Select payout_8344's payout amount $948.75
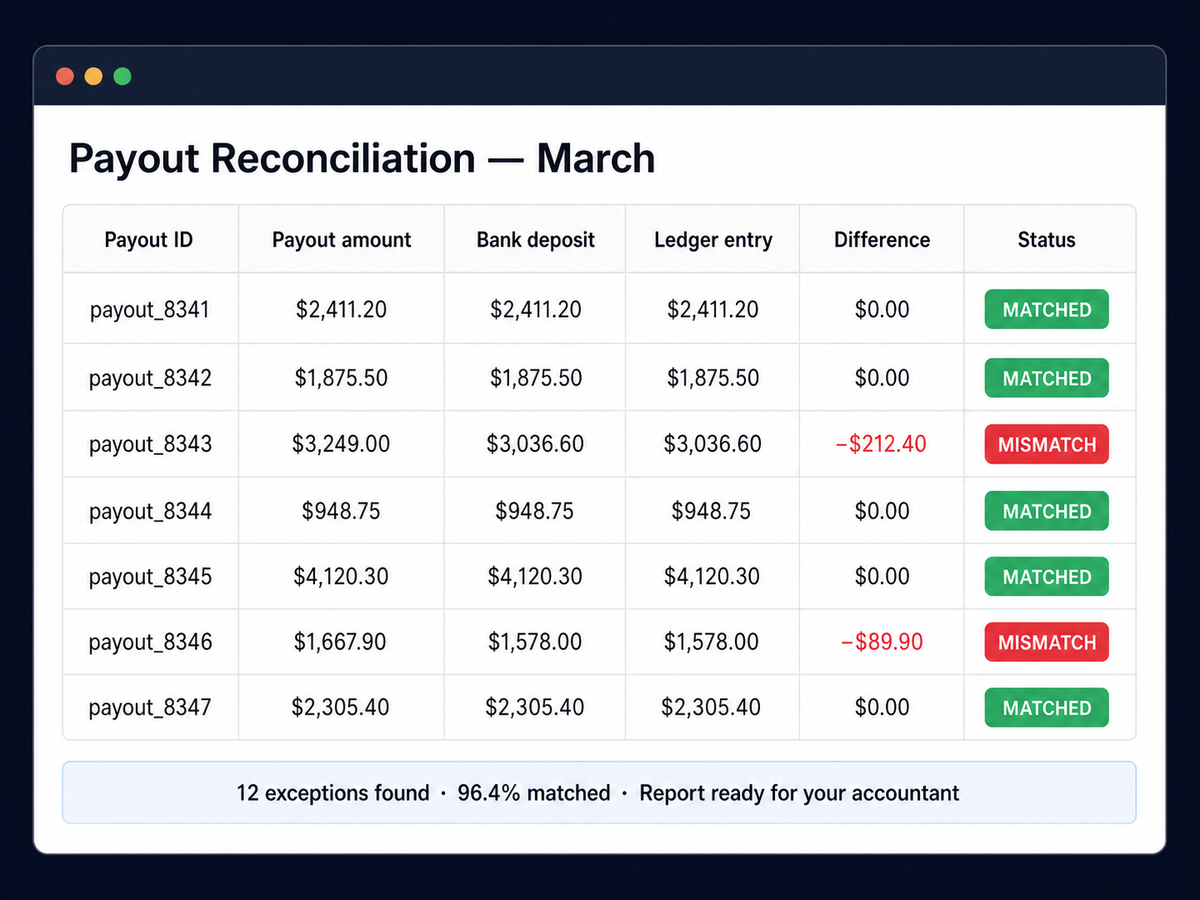The height and width of the screenshot is (900, 1200). [341, 511]
